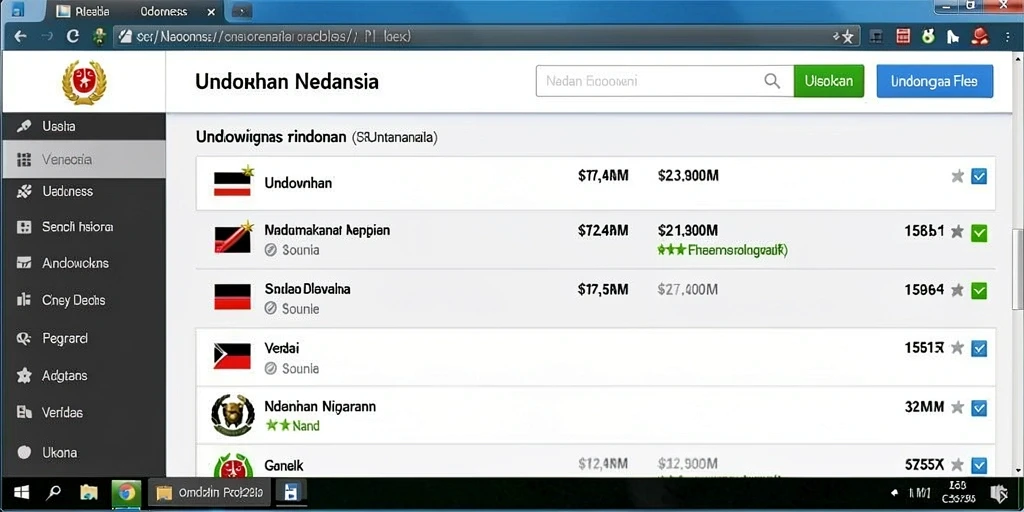Click the Fheemsrolagvatik green rating link
This screenshot has width=1024, height=512.
tap(722, 250)
